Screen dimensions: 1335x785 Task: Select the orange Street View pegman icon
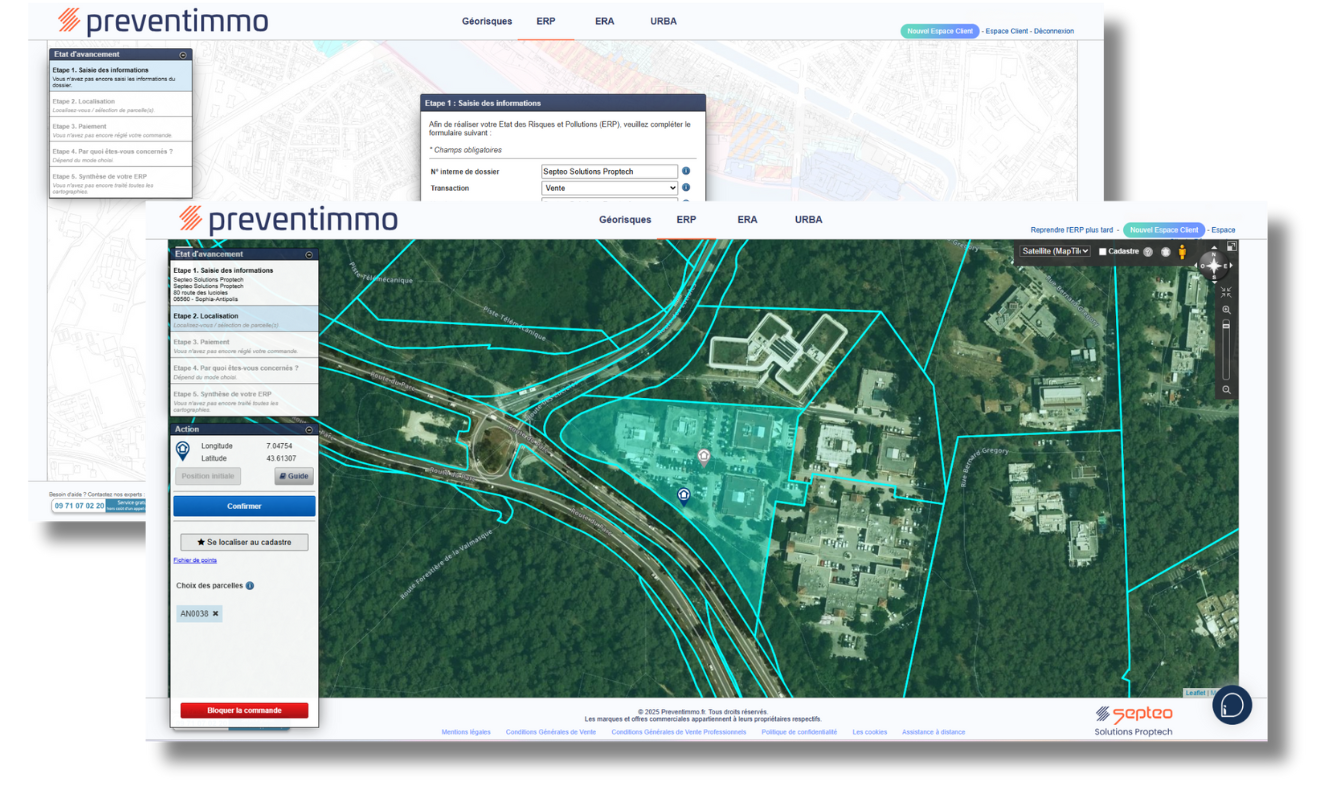tap(1182, 252)
